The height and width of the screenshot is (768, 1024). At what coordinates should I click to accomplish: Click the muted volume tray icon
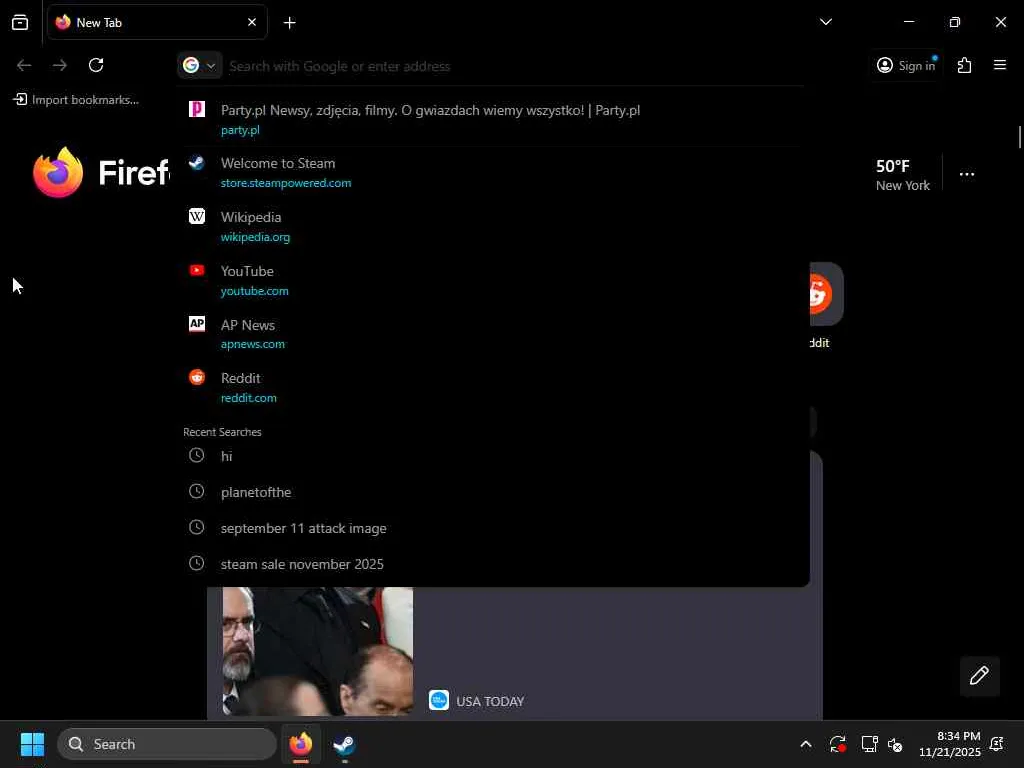(895, 744)
